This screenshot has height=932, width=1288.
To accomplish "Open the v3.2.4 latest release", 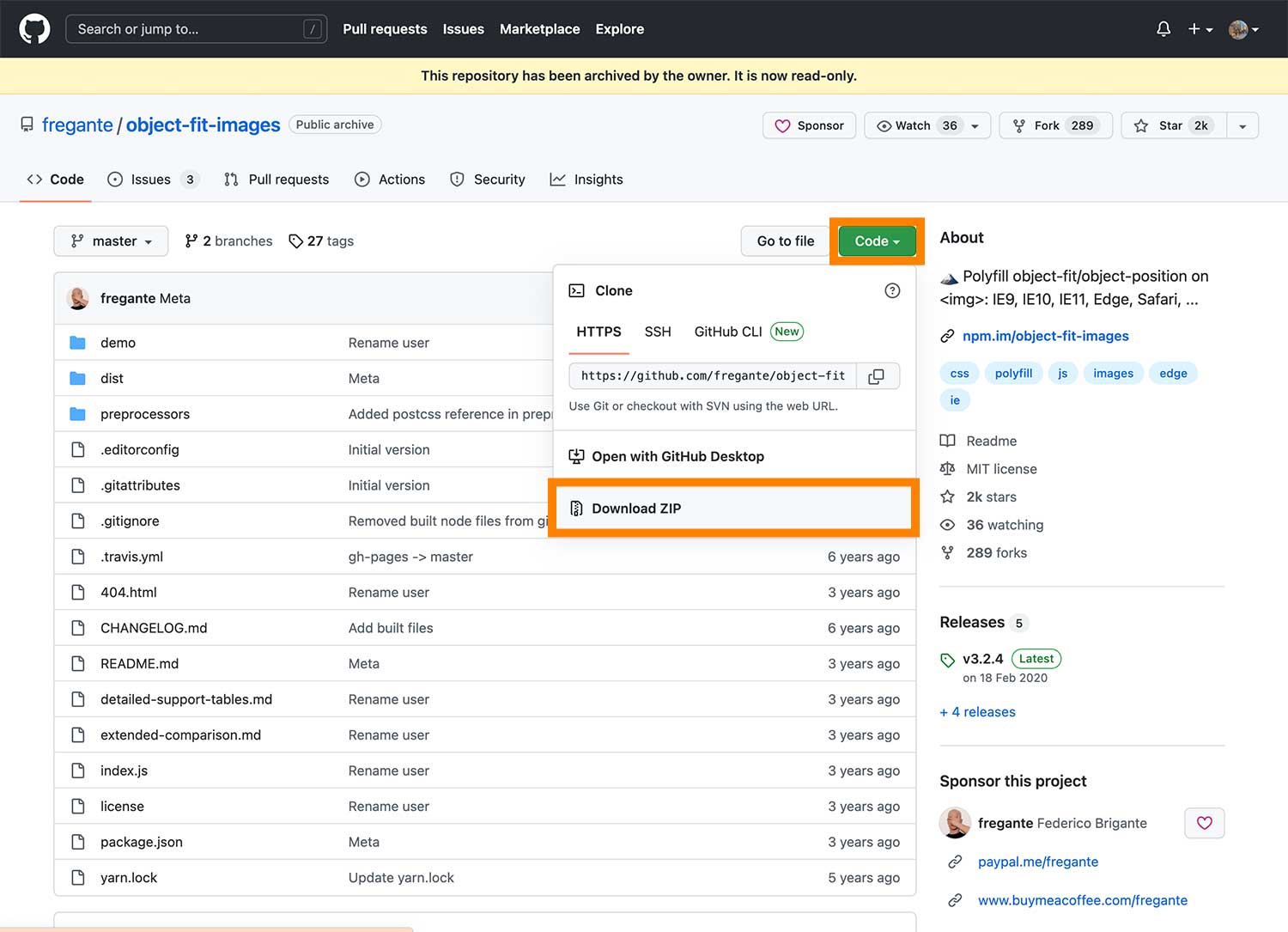I will coord(982,659).
